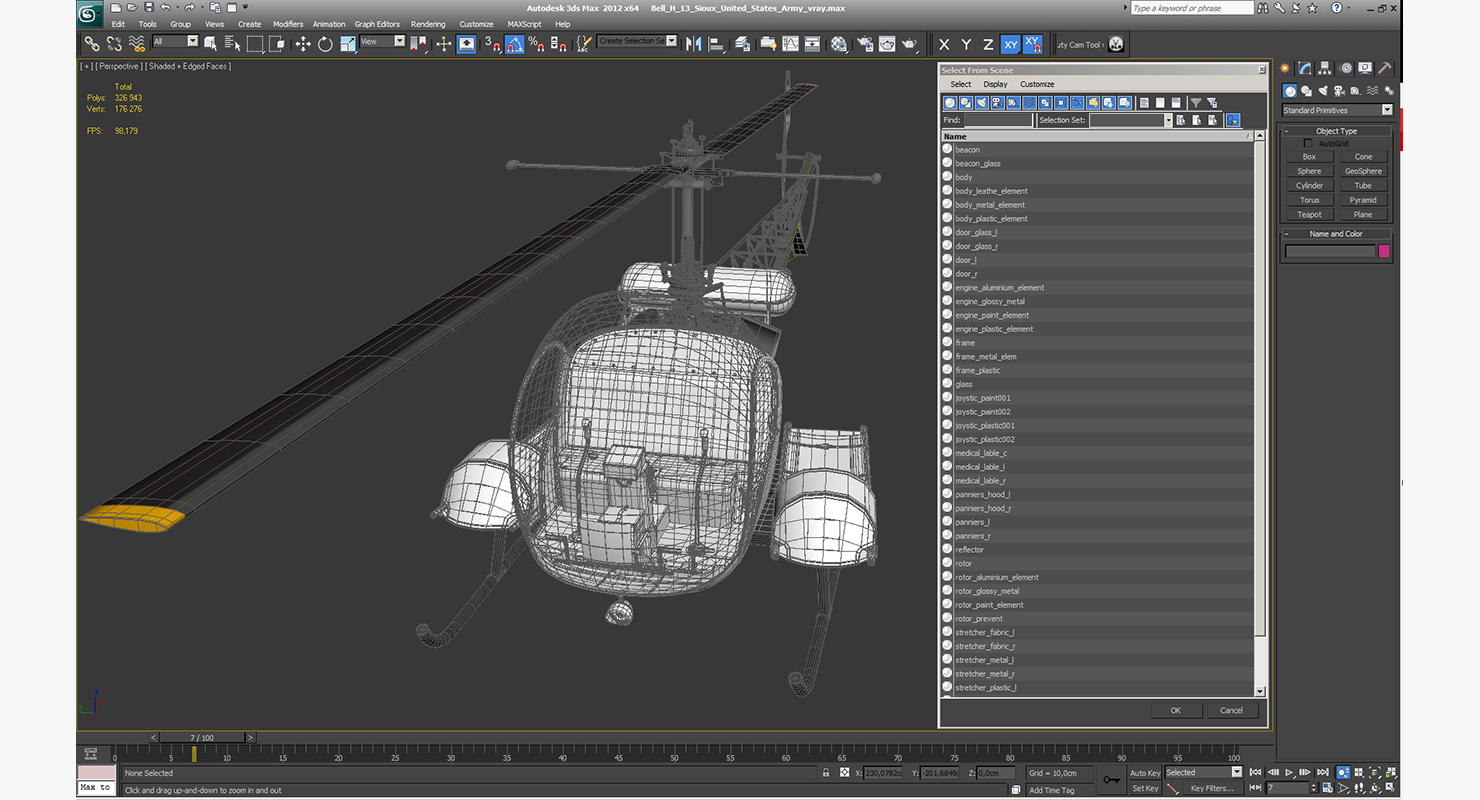Click Select All icon in Select From Scene

click(x=1144, y=102)
